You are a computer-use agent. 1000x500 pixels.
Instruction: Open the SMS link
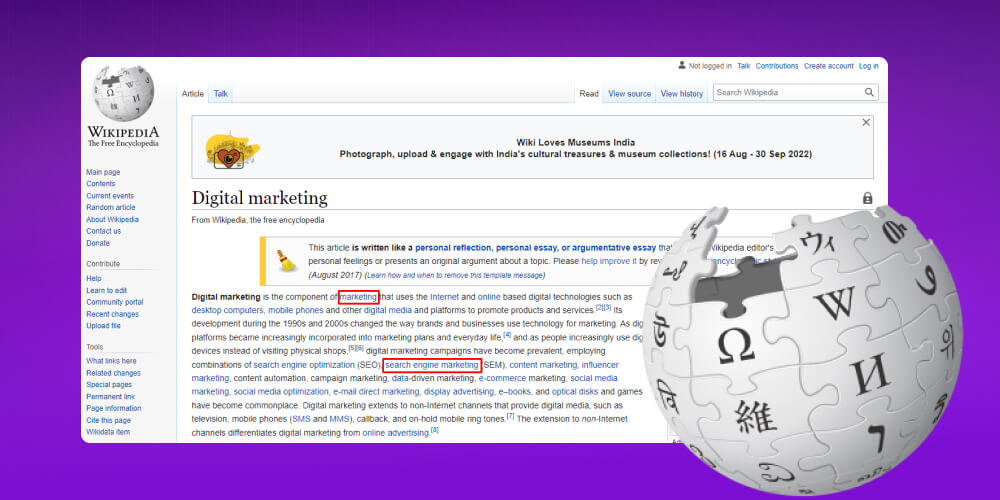[301, 419]
